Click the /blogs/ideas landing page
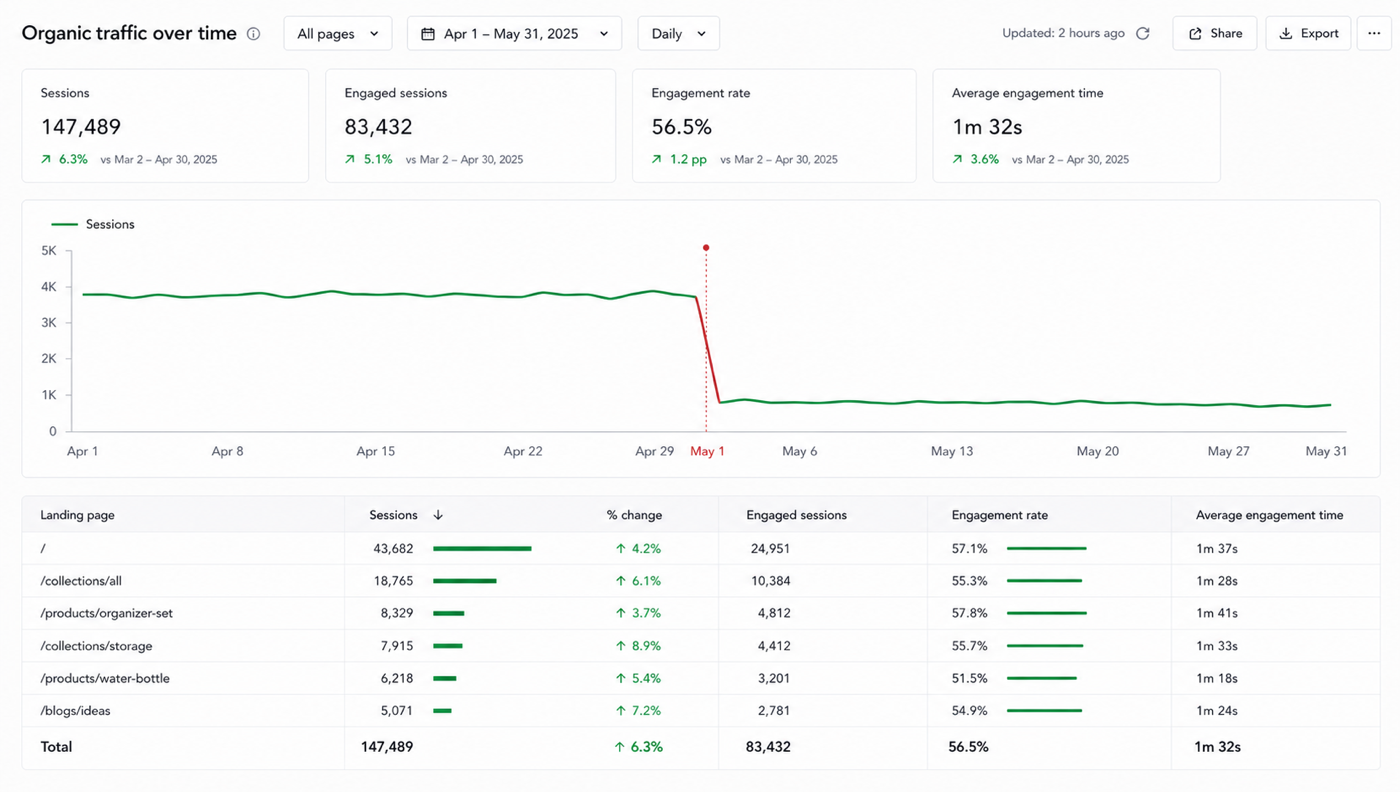This screenshot has width=1400, height=792. coord(75,711)
